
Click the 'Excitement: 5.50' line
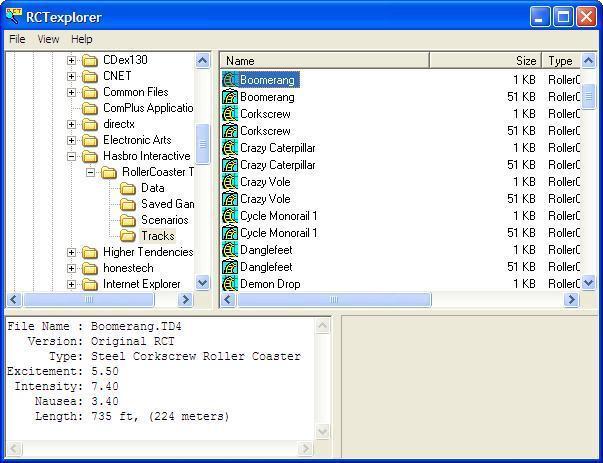point(63,371)
